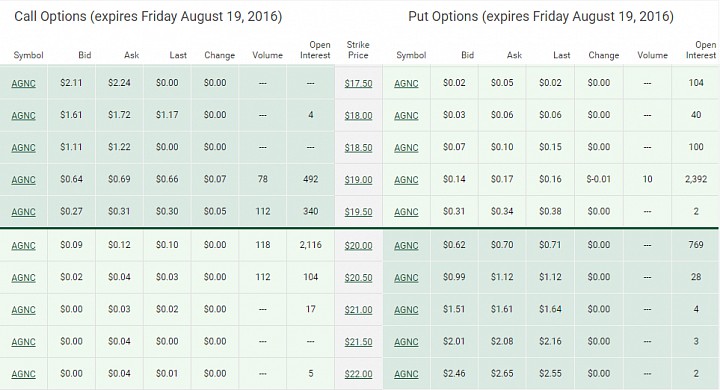Select the $21.50 strike price

coord(358,342)
